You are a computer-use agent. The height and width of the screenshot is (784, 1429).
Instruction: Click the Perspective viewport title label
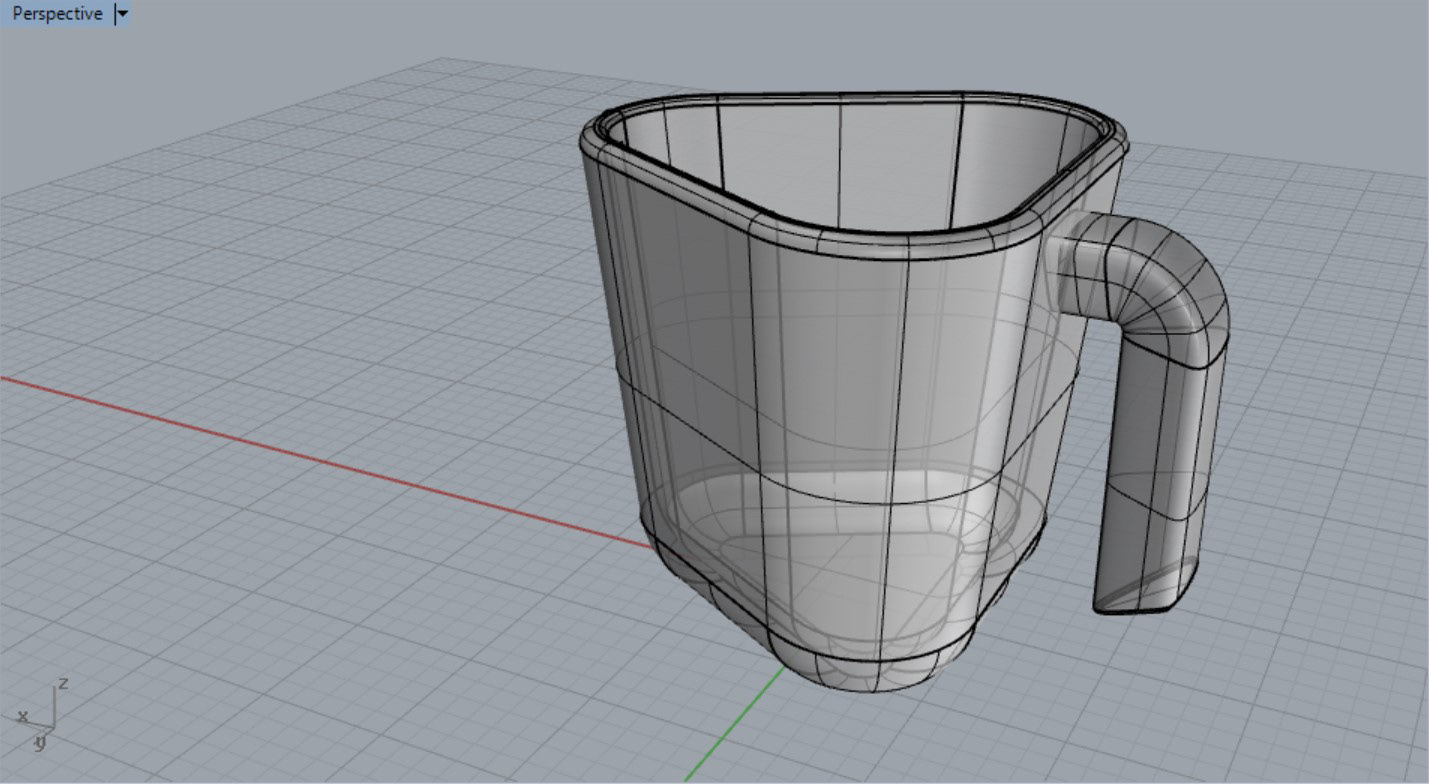[x=57, y=14]
